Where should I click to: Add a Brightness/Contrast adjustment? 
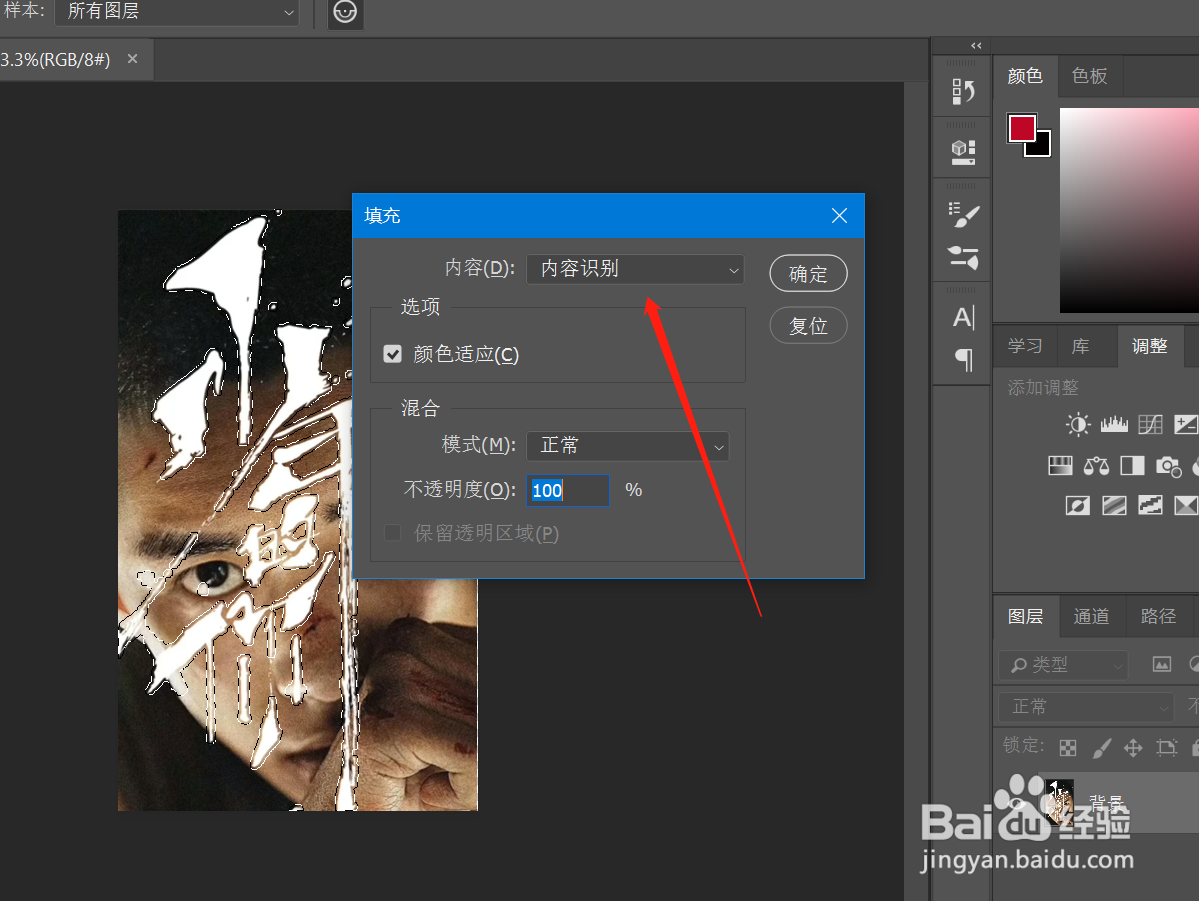pos(1077,424)
